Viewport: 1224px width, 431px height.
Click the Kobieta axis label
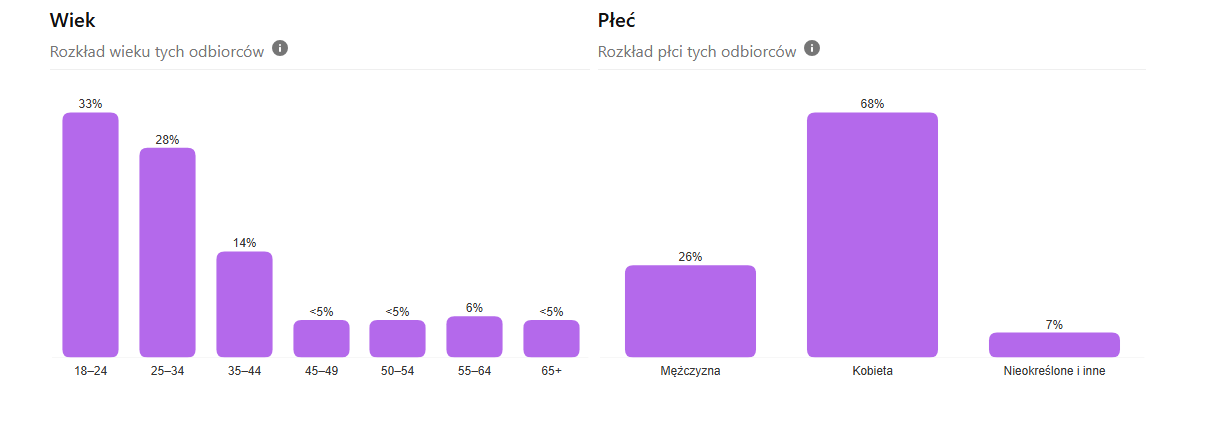click(x=872, y=371)
